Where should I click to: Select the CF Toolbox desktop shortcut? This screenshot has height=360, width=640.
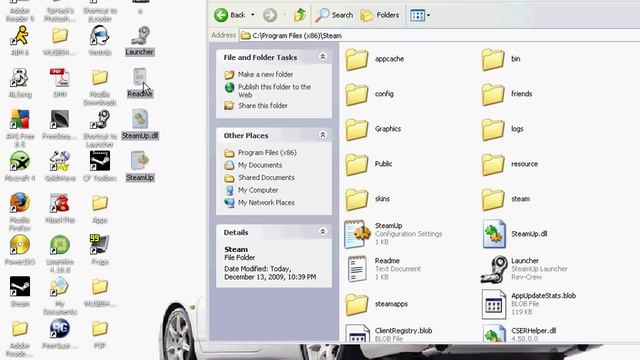click(100, 167)
